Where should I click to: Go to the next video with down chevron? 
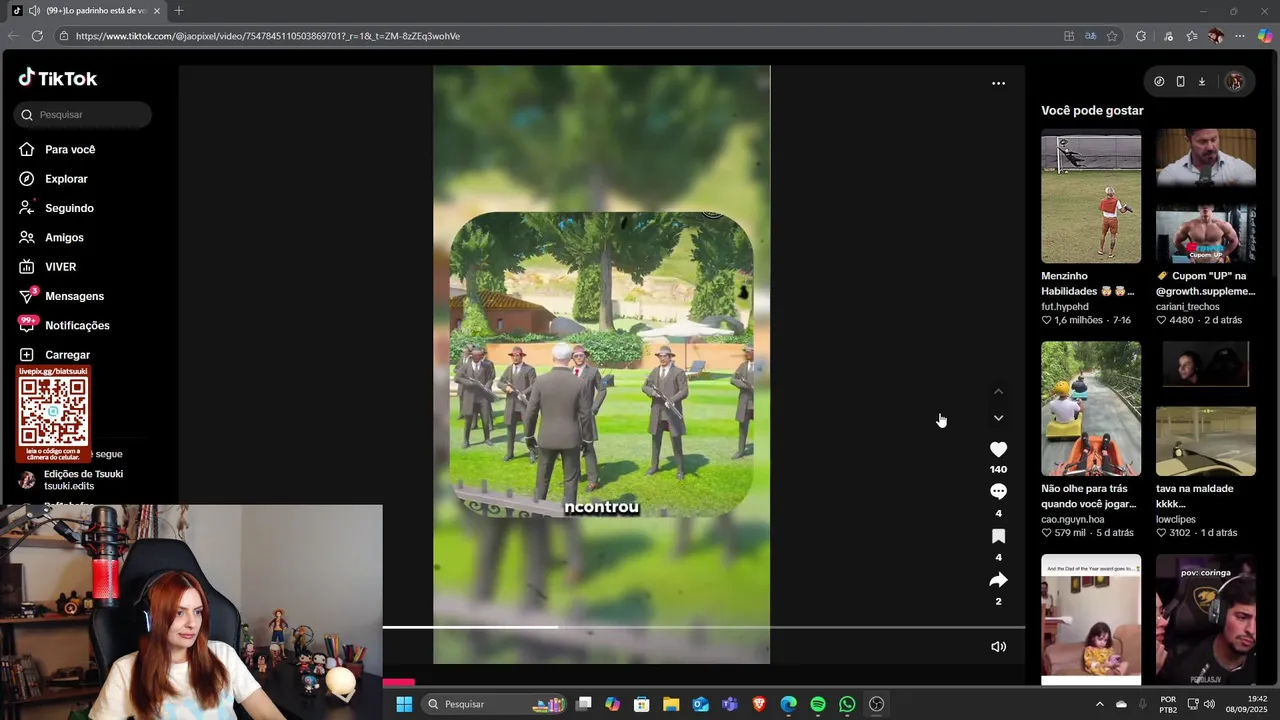[998, 418]
